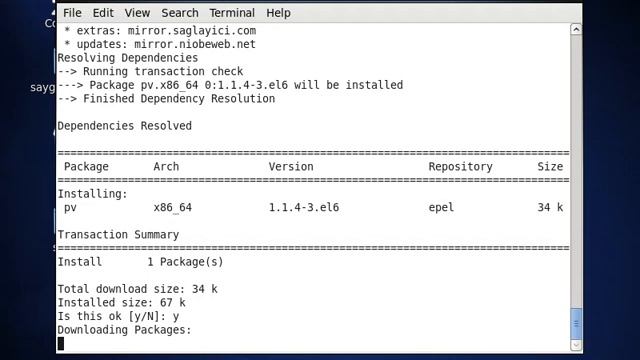This screenshot has height=360, width=640.
Task: Click the "Transaction Summary" line
Action: (x=118, y=235)
